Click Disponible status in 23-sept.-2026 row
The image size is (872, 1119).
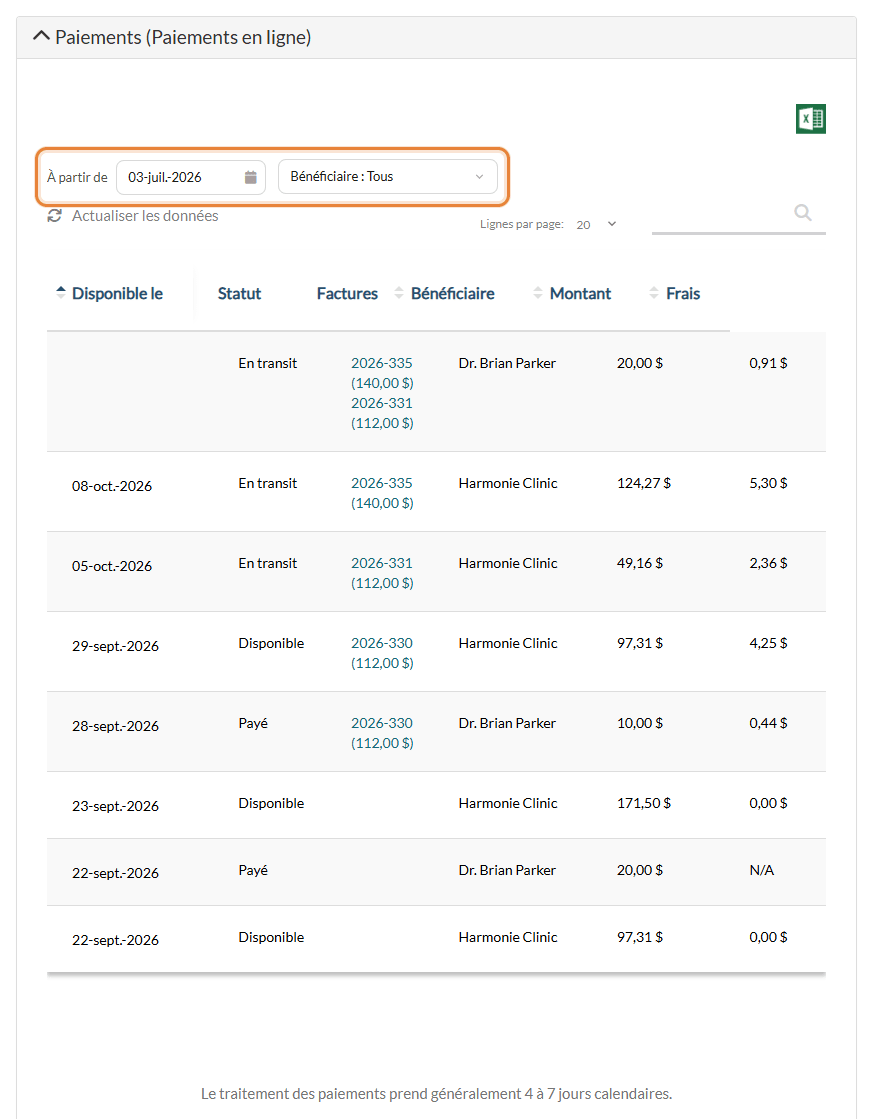click(271, 803)
